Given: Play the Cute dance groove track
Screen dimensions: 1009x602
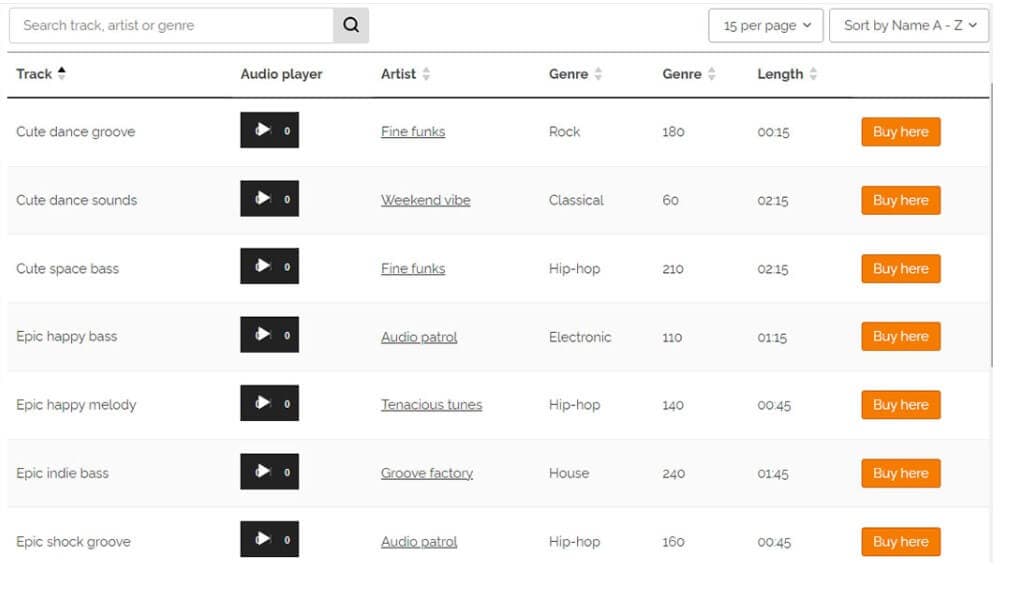Looking at the screenshot, I should pos(262,131).
